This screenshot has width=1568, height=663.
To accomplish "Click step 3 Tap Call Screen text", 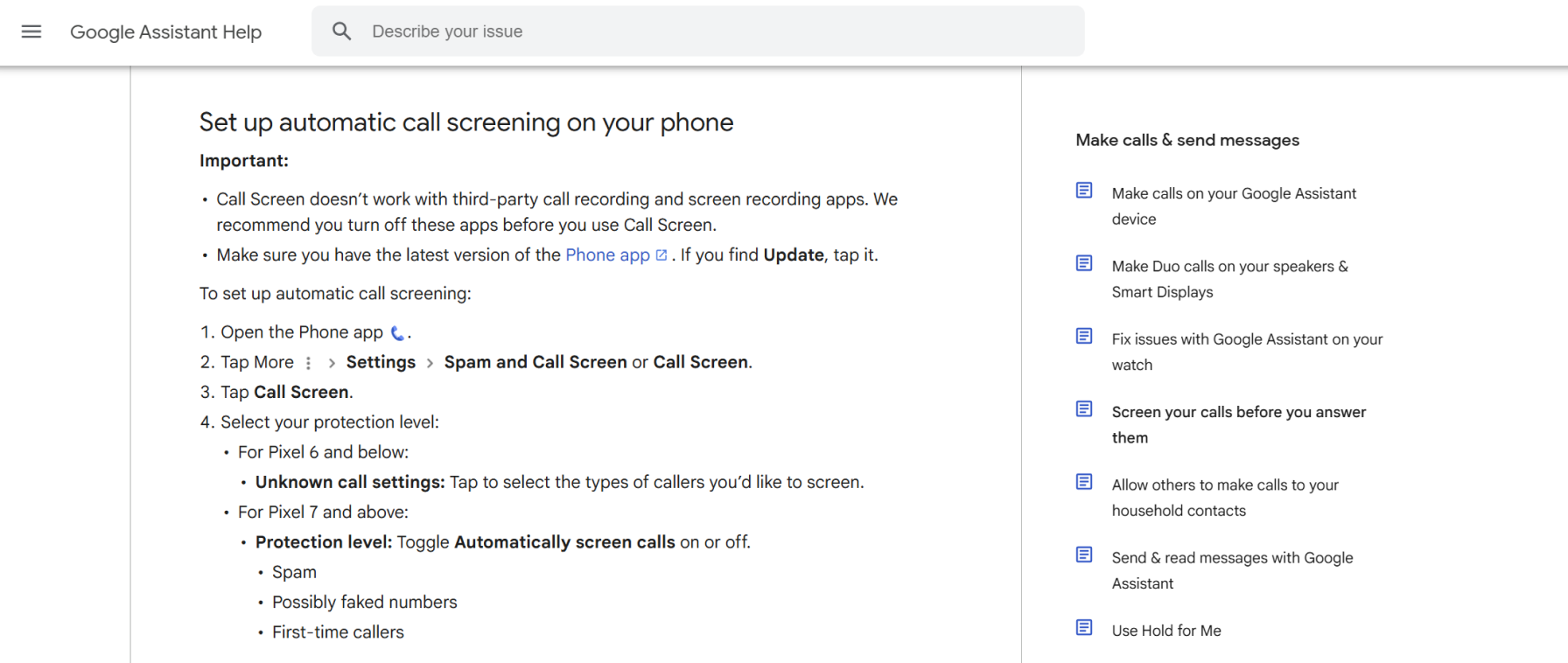I will tap(287, 392).
